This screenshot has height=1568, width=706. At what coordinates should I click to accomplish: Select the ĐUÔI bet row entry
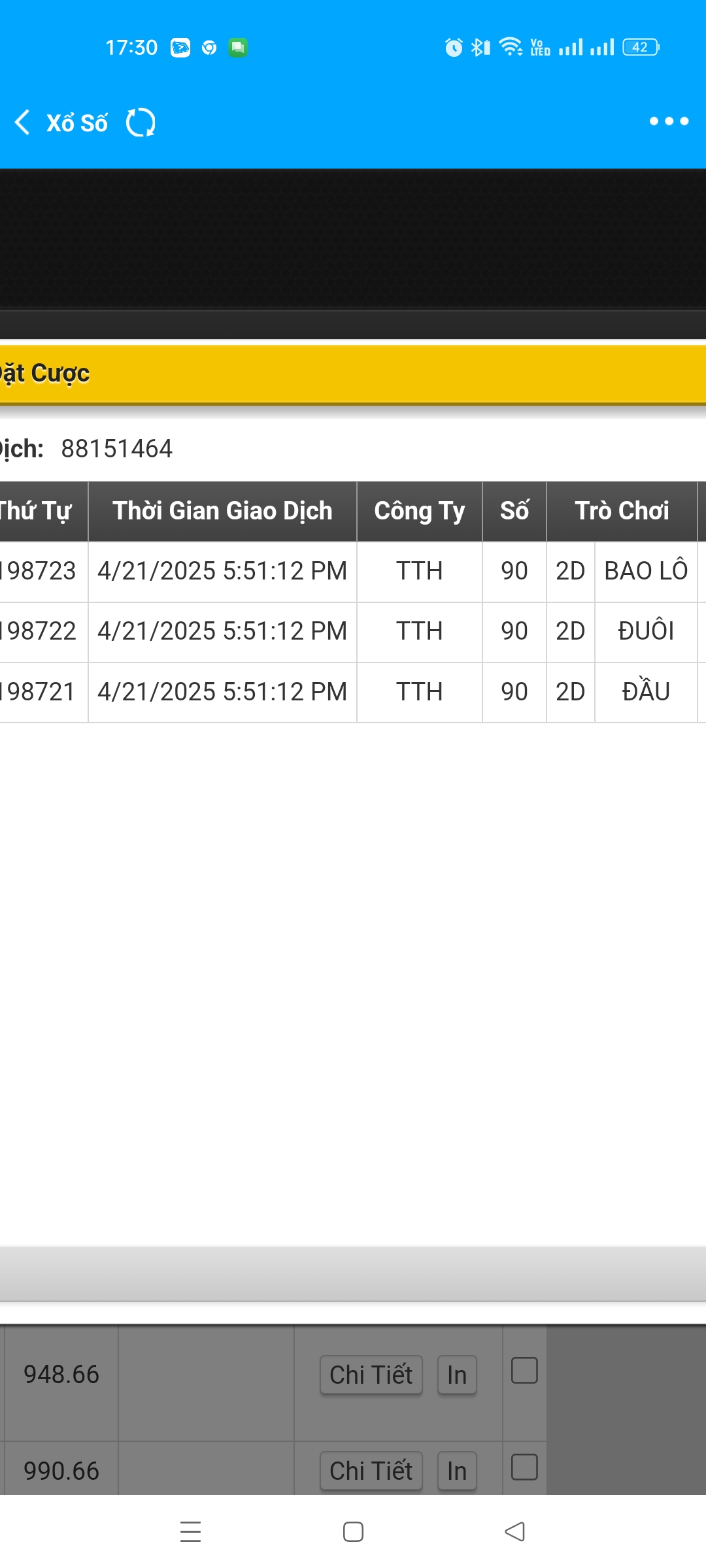tap(646, 631)
